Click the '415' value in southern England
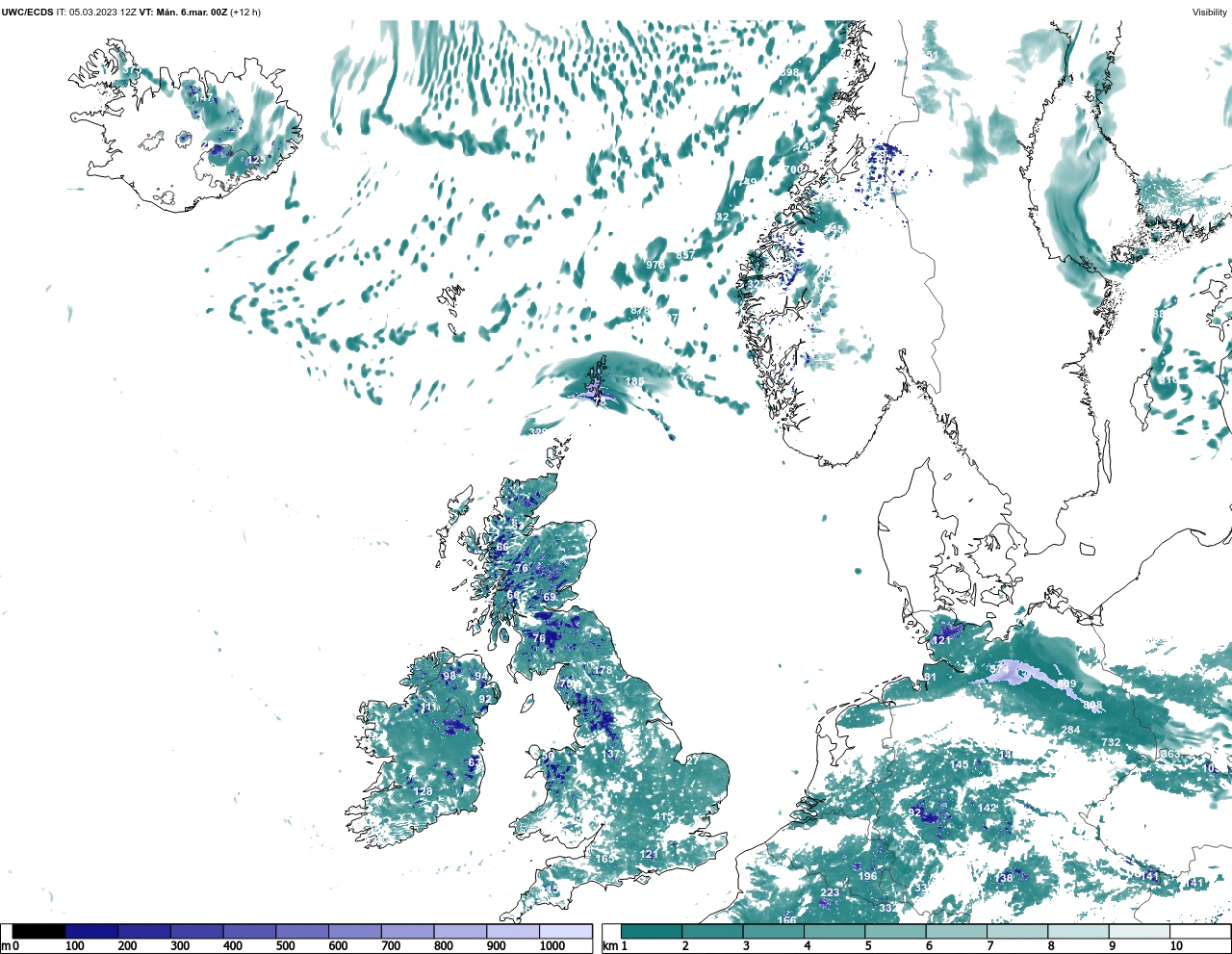1232x954 pixels. pos(663,816)
